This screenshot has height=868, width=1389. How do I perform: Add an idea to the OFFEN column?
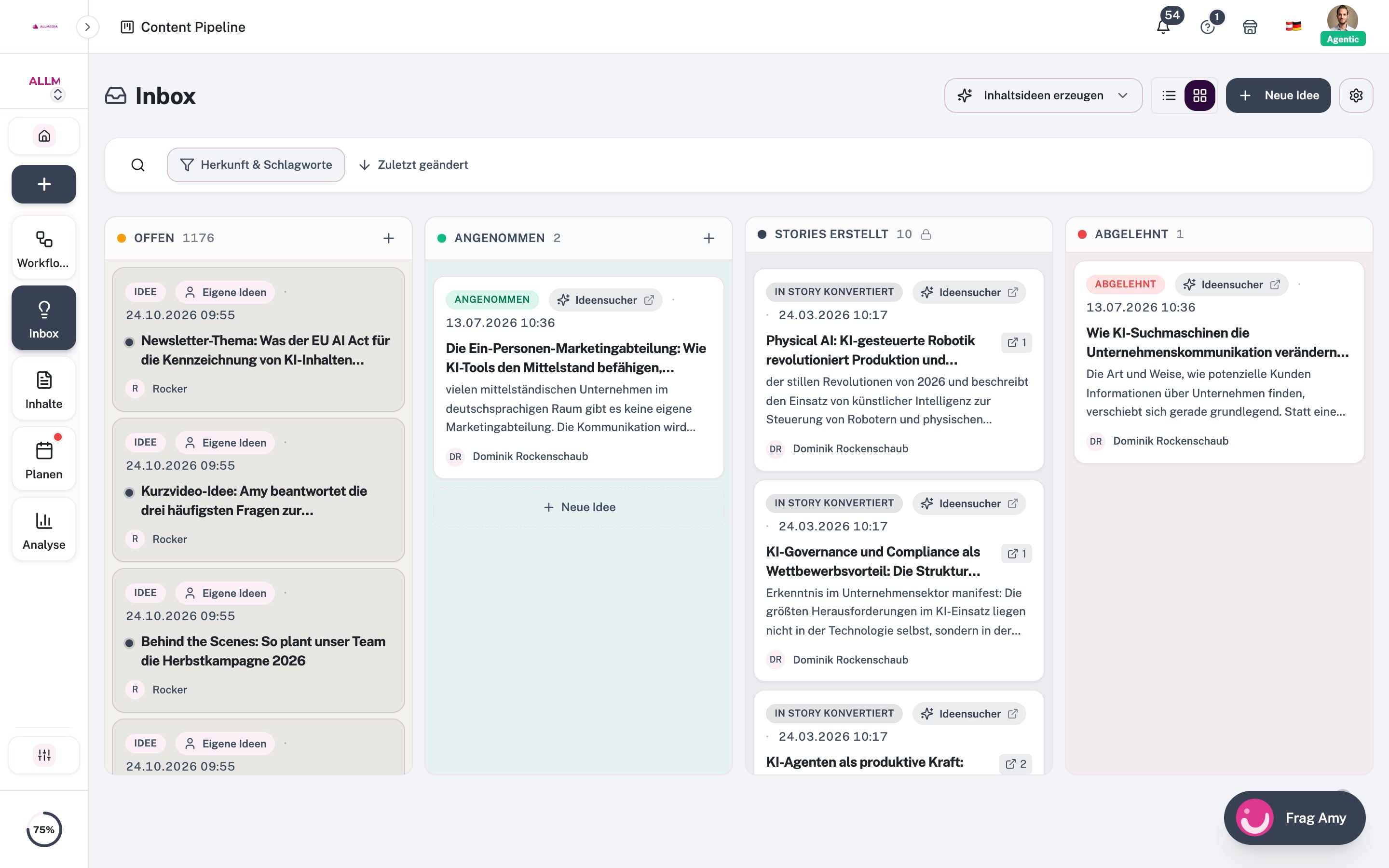pos(389,238)
